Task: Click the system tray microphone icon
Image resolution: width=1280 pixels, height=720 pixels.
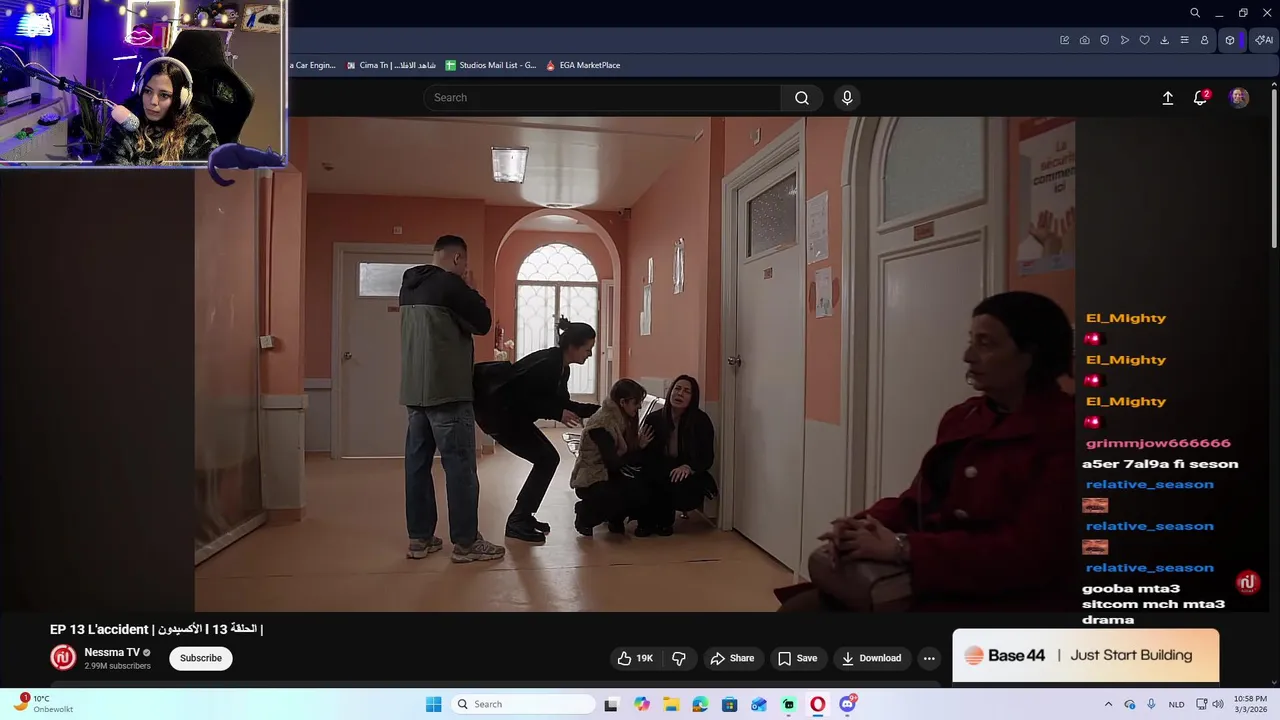Action: click(x=1151, y=704)
